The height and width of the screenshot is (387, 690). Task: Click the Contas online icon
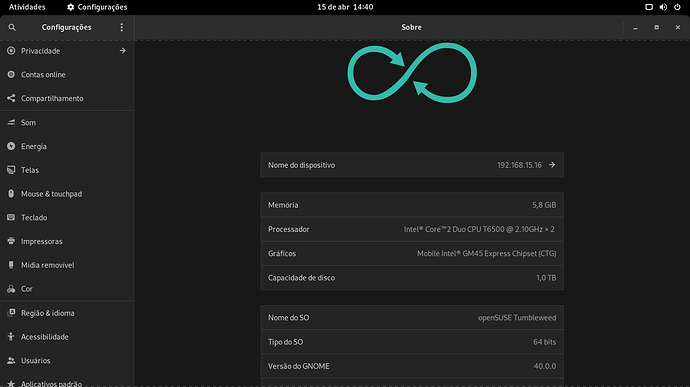pos(11,74)
